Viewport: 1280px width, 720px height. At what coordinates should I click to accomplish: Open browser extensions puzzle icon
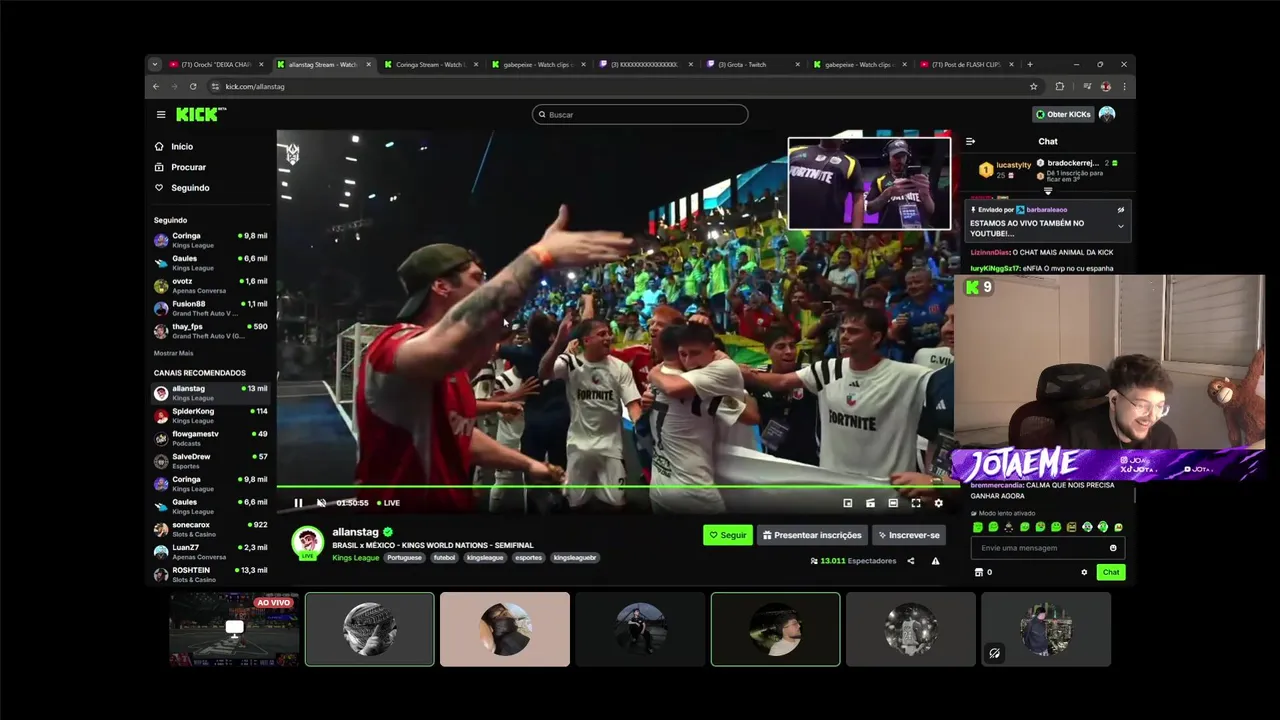click(x=1060, y=86)
